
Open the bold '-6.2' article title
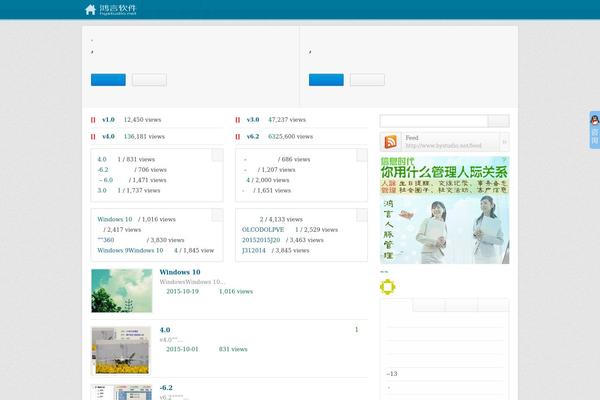coord(166,388)
